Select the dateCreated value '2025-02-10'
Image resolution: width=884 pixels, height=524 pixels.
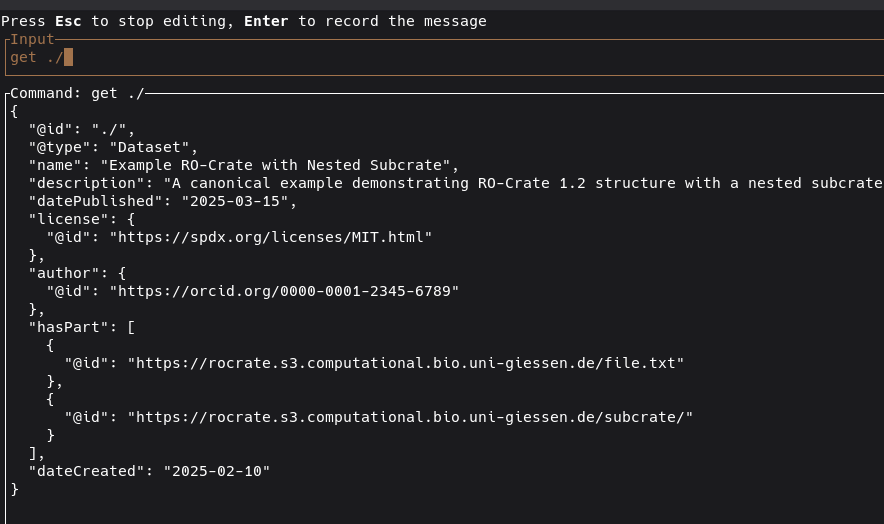pos(217,471)
